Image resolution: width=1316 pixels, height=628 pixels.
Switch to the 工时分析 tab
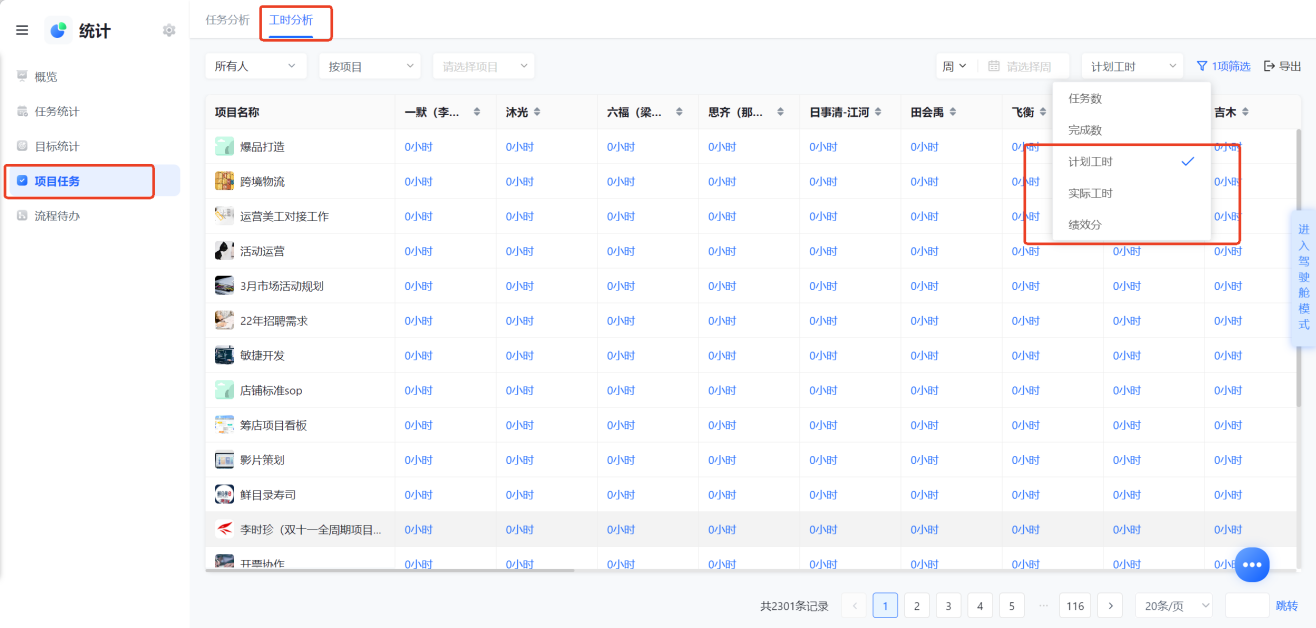(291, 20)
